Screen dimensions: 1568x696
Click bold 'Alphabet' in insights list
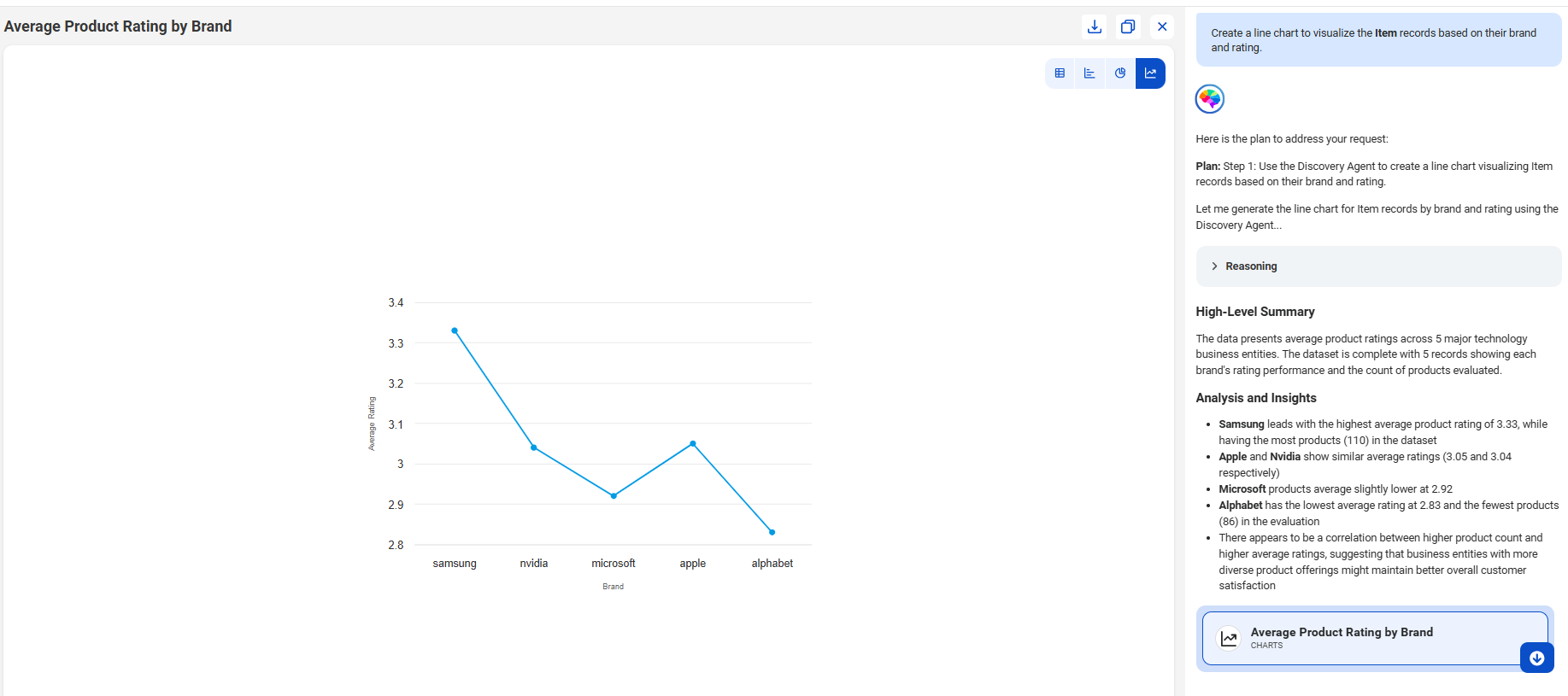1241,506
